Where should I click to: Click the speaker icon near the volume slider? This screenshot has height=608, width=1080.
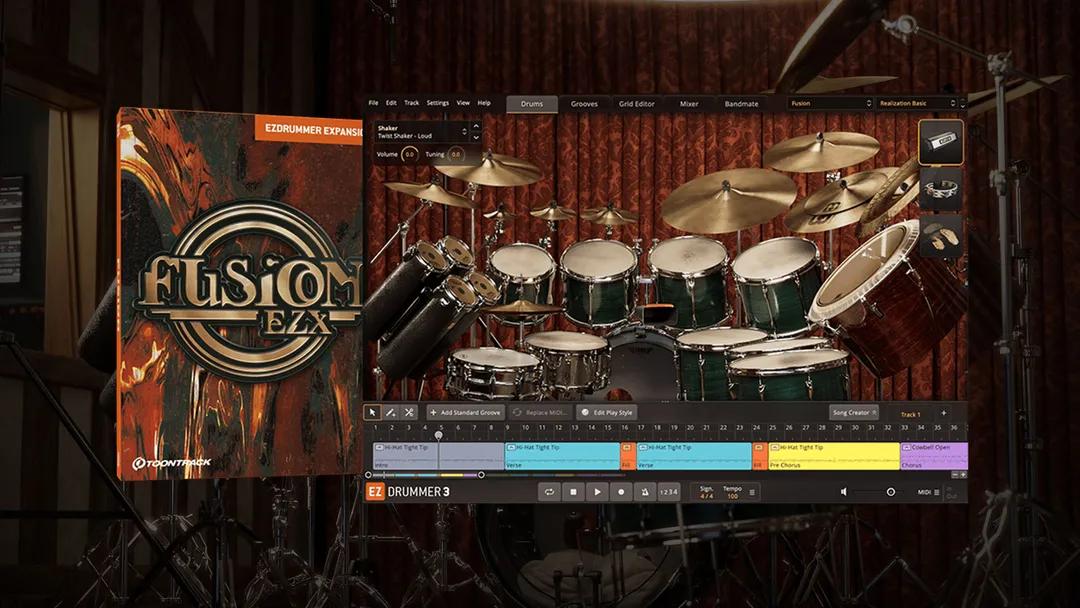coord(845,492)
